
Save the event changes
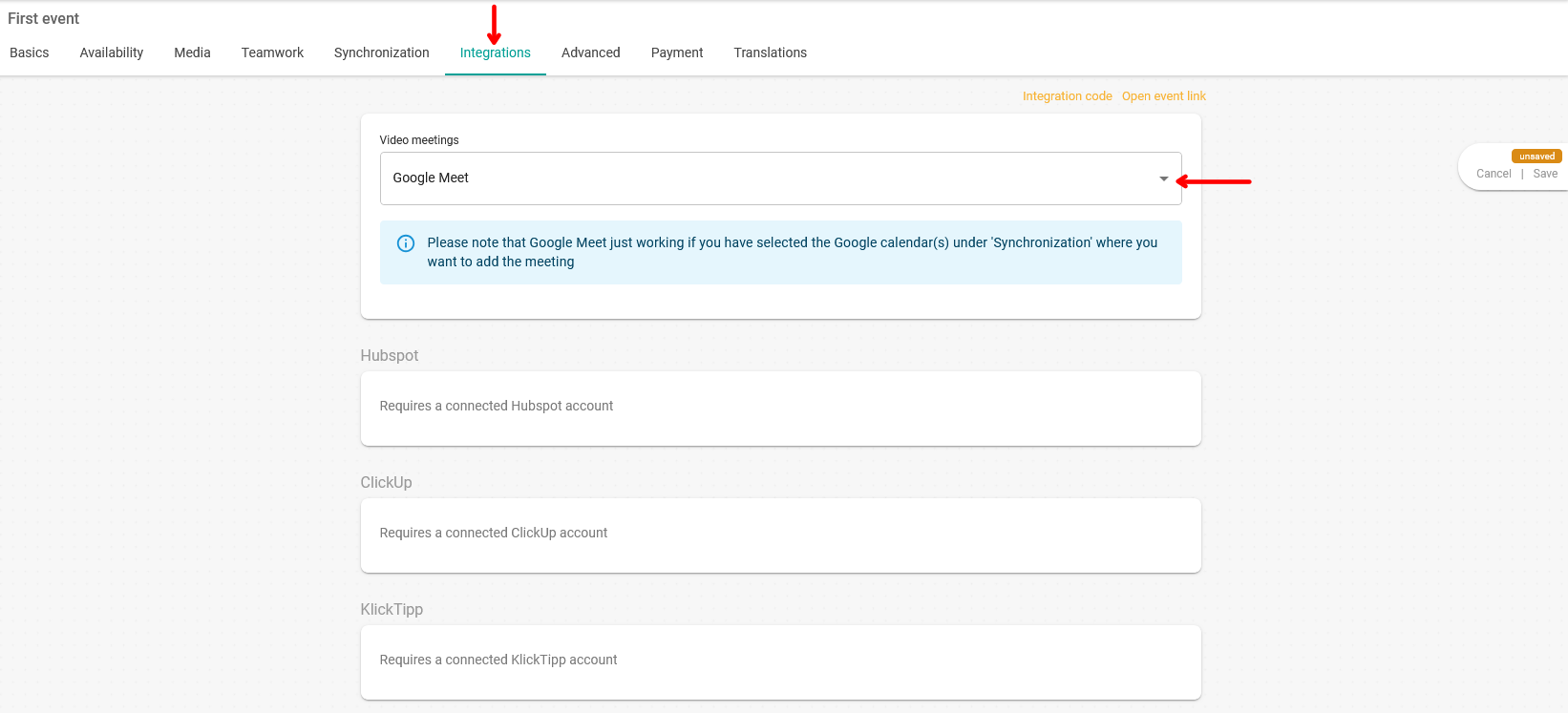tap(1545, 174)
